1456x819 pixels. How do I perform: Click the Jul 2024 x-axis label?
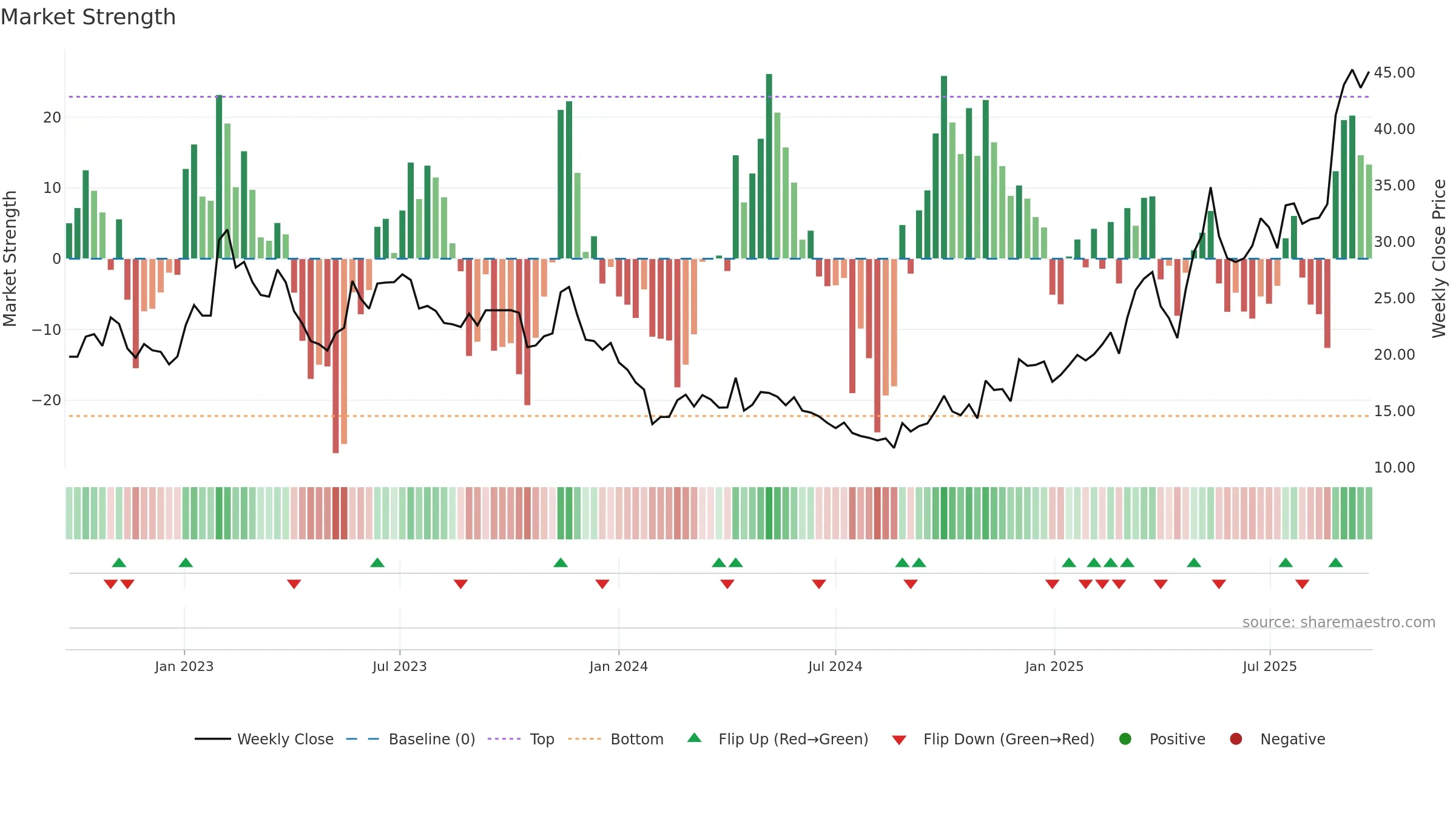click(835, 666)
